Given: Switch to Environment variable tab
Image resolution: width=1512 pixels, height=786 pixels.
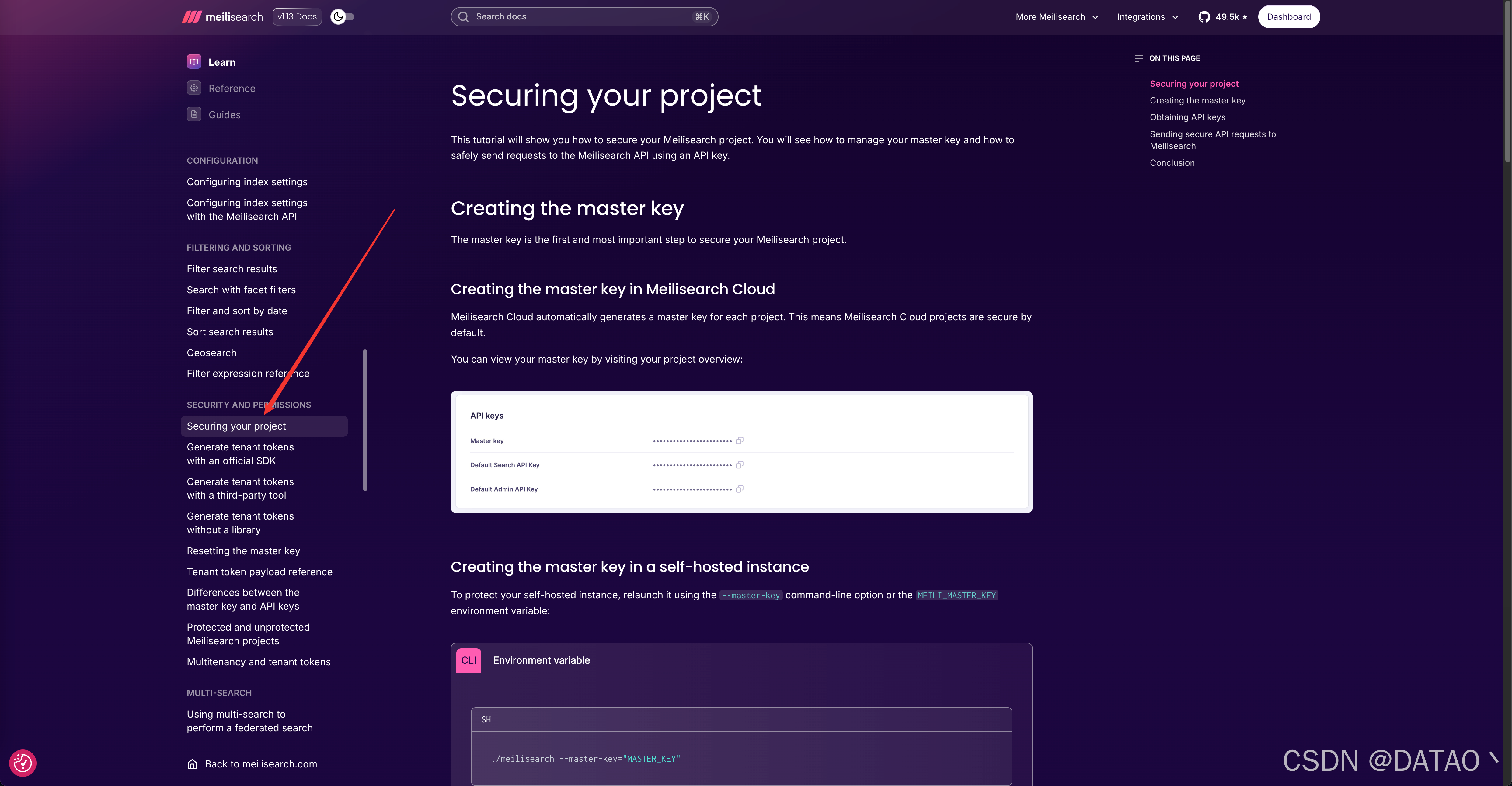Looking at the screenshot, I should (x=541, y=660).
